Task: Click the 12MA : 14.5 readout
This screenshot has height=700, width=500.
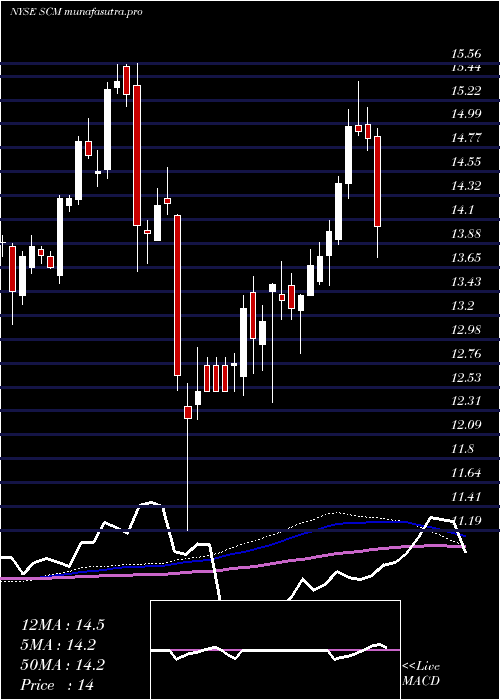Action: (63, 625)
